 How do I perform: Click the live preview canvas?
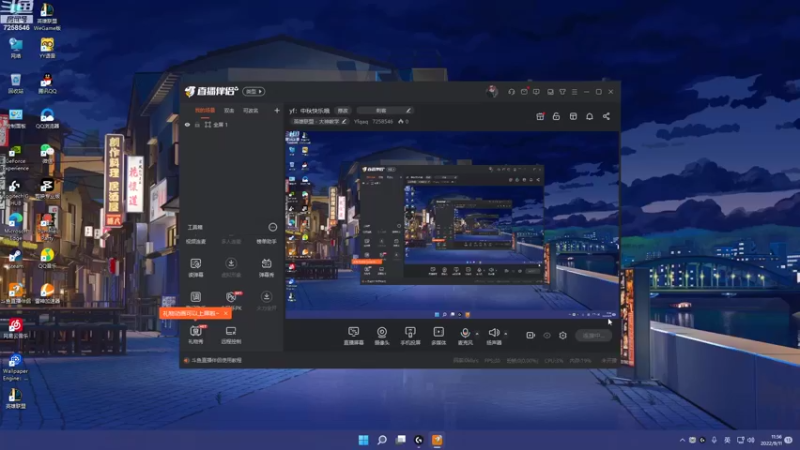point(452,224)
